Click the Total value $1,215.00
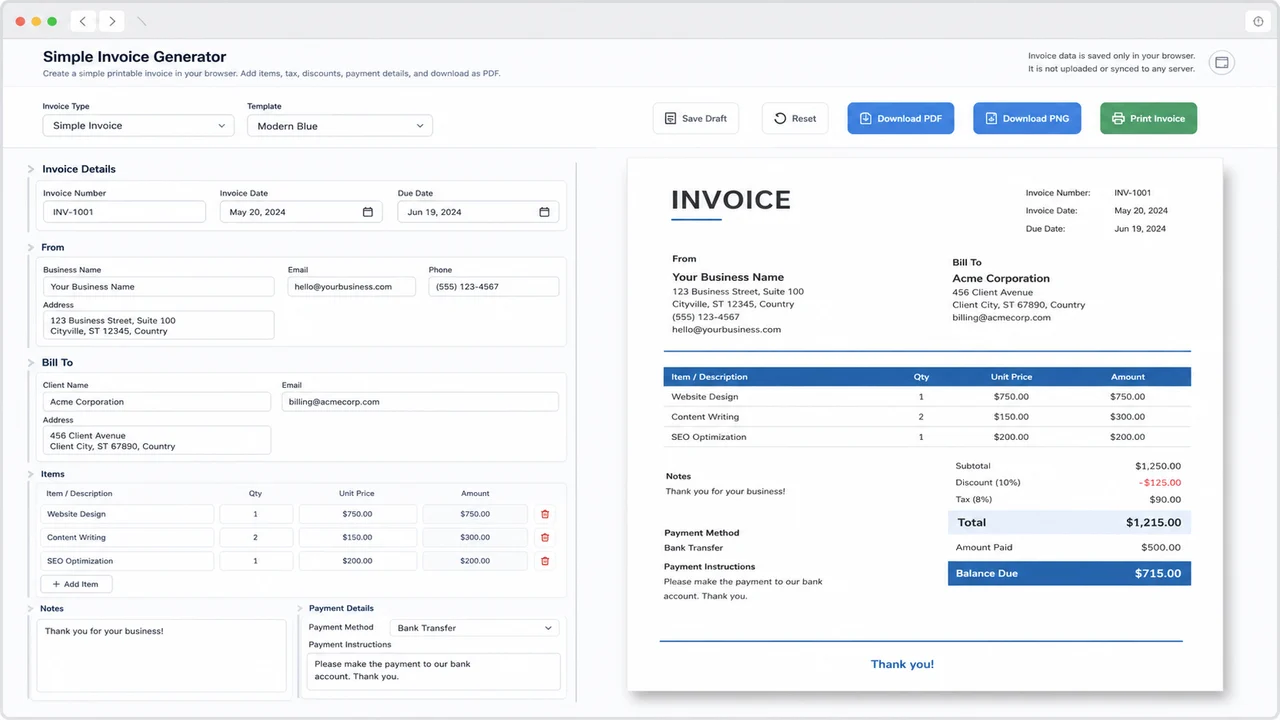Viewport: 1280px width, 720px height. click(x=1153, y=522)
